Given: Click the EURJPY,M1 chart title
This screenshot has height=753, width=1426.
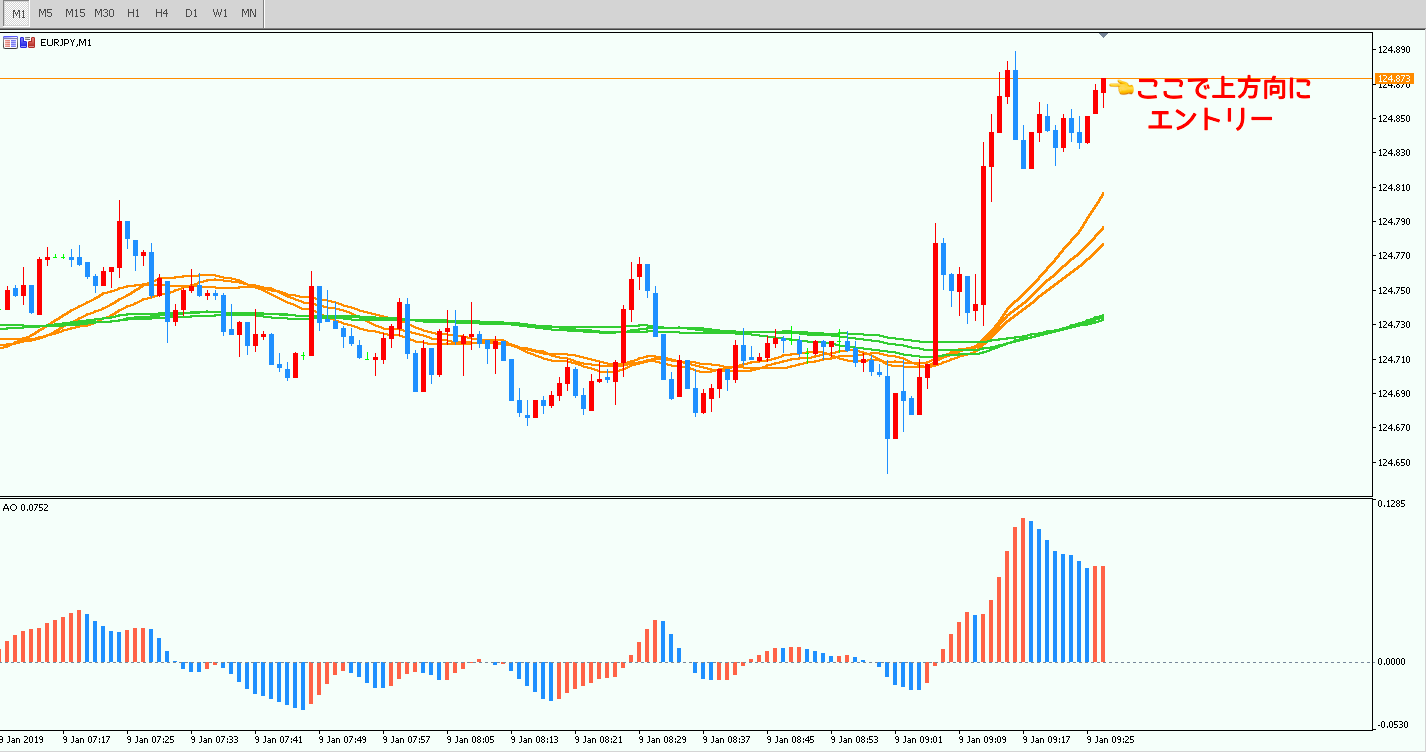Looking at the screenshot, I should 66,42.
